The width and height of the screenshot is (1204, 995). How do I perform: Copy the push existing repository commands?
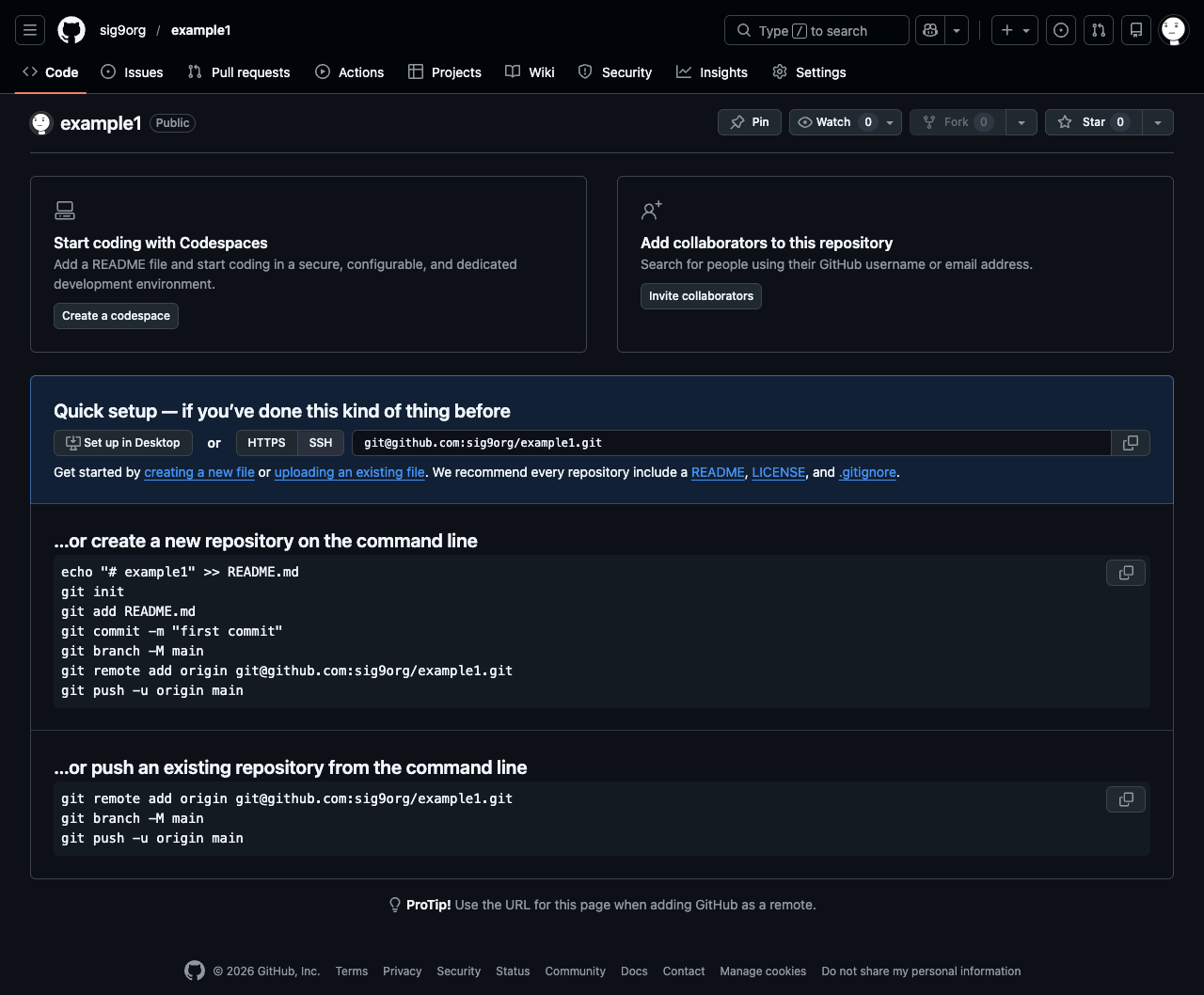[x=1125, y=799]
